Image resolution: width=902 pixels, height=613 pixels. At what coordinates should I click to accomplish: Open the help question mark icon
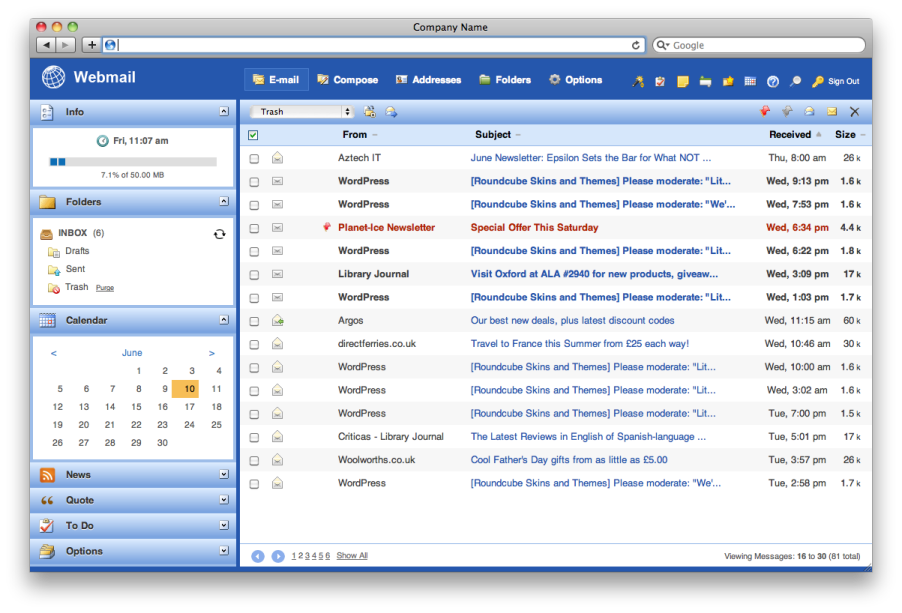(773, 81)
